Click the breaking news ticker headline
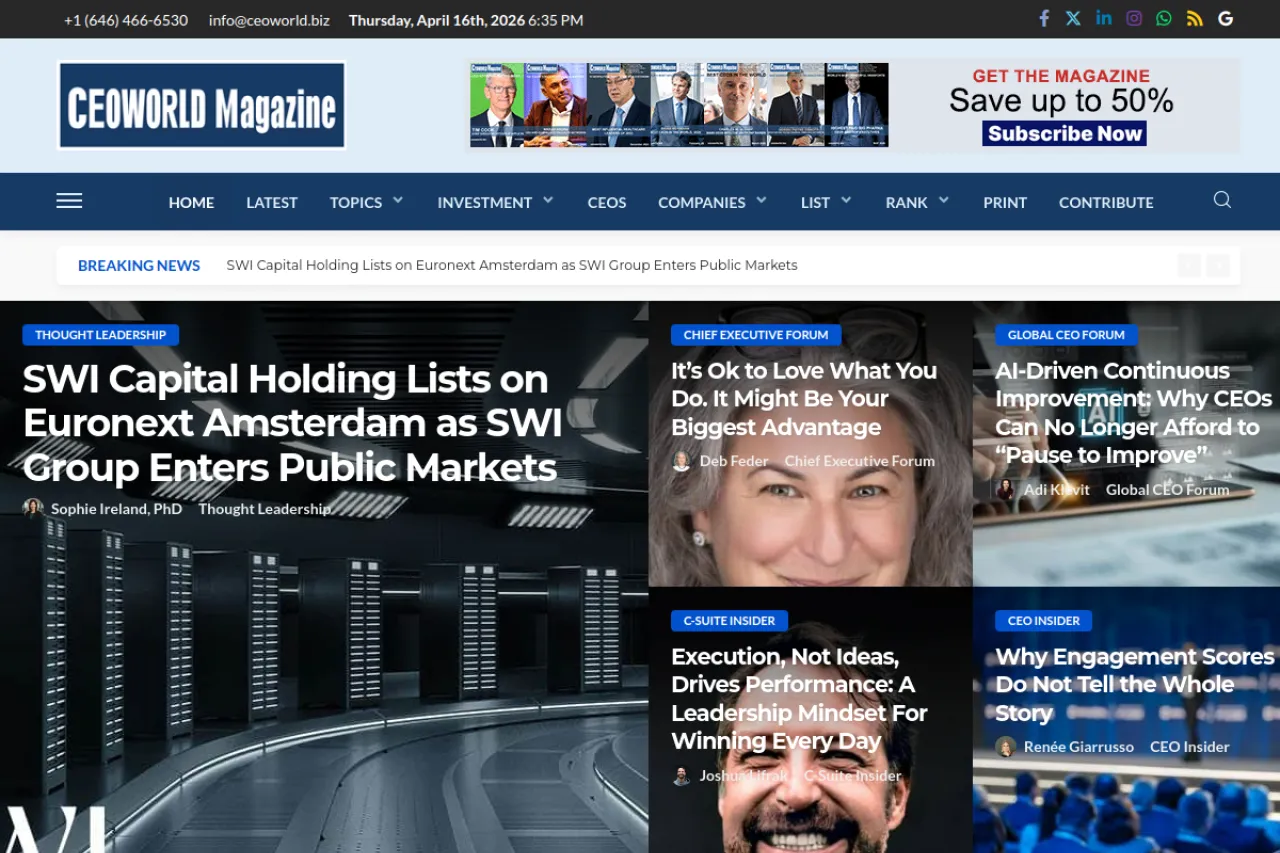 pyautogui.click(x=512, y=265)
